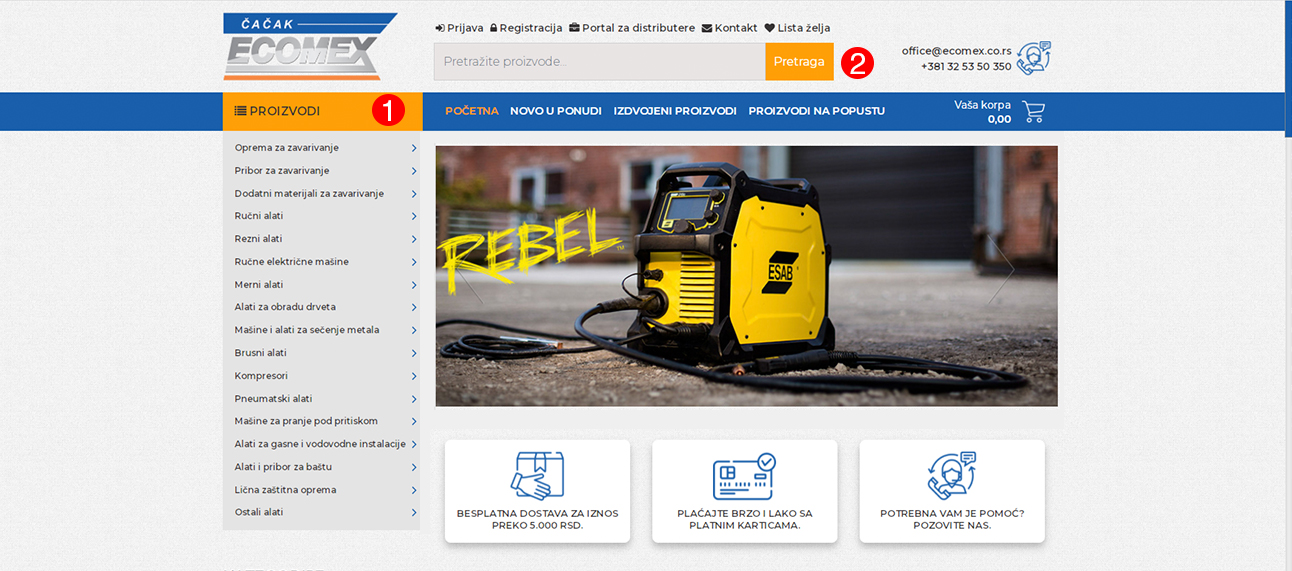Expand Rezni alati category
1292x571 pixels.
322,239
